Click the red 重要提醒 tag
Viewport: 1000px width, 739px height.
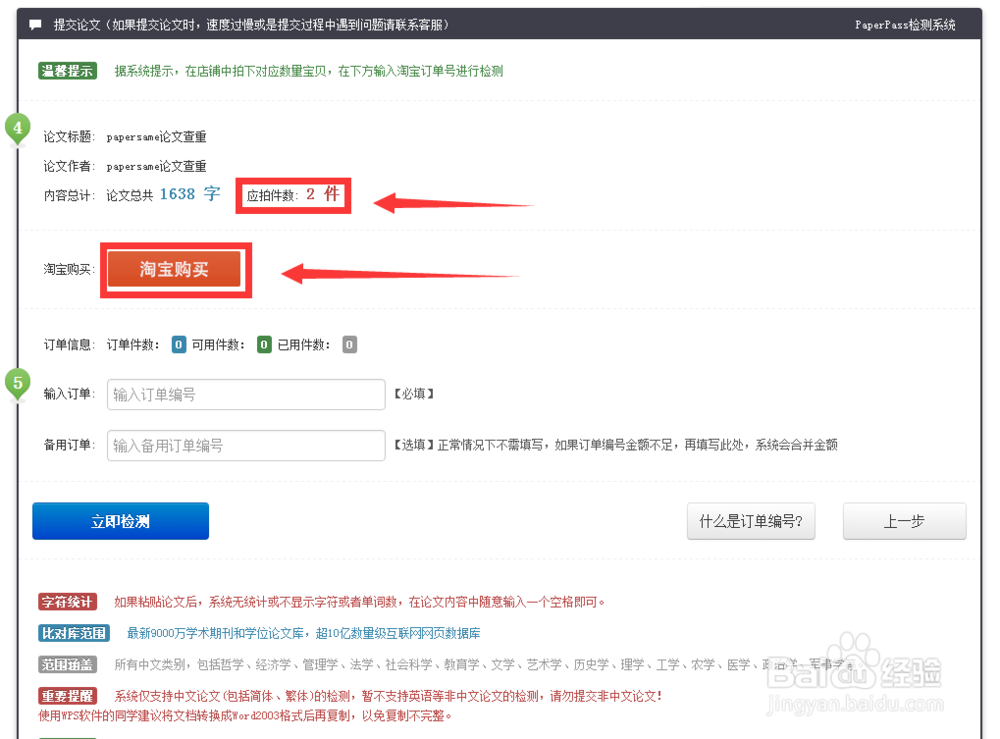67,696
